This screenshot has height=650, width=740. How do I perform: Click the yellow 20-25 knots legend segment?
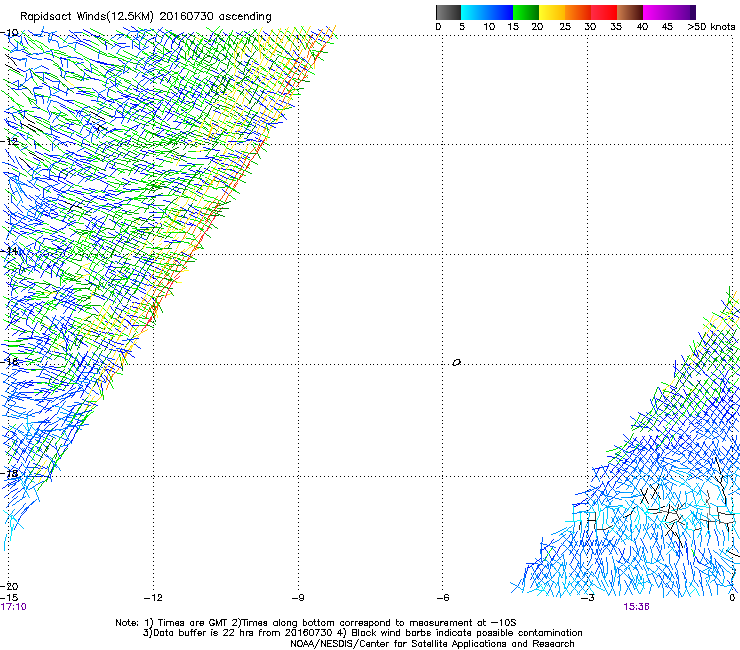point(552,12)
